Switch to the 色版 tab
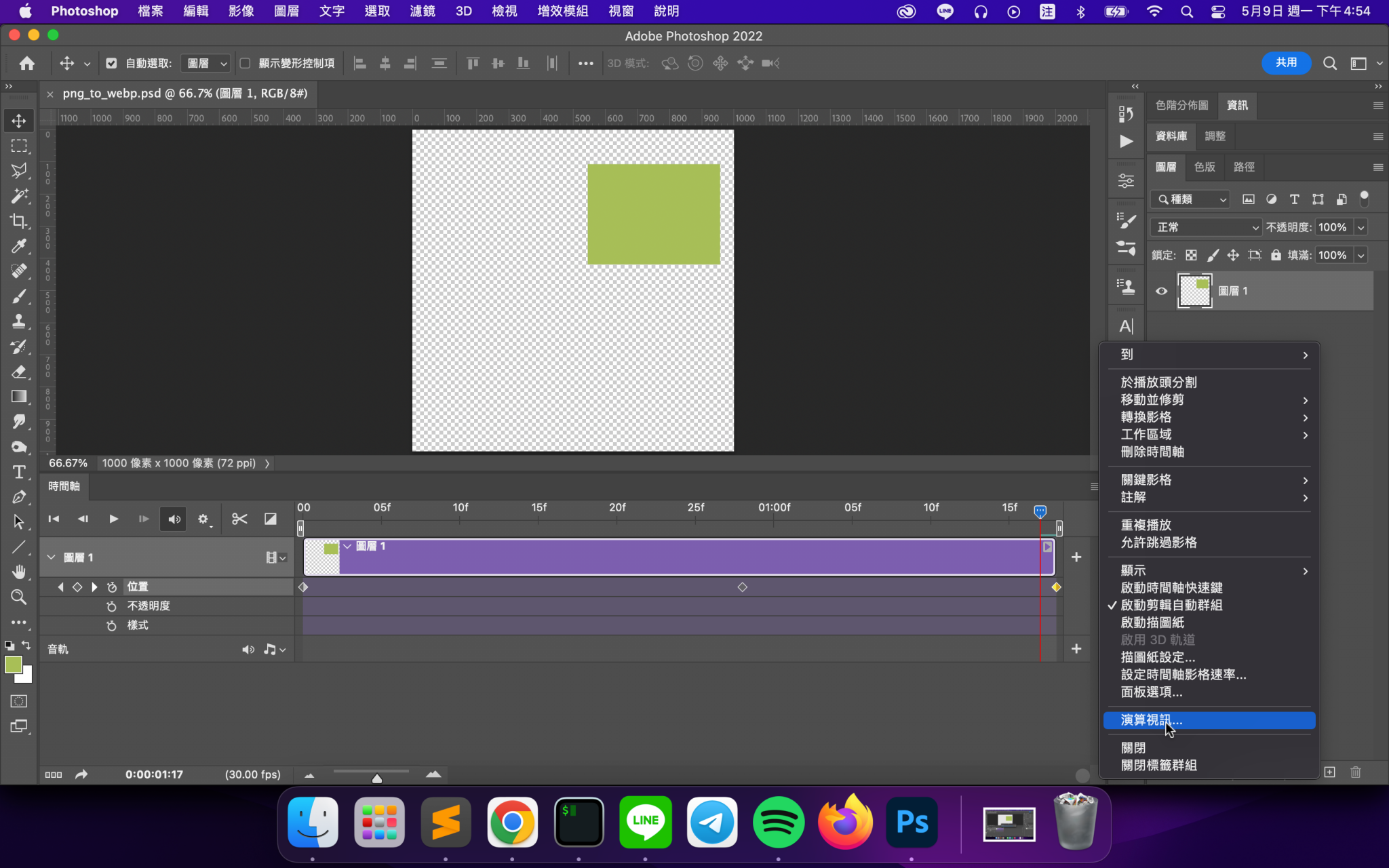The image size is (1389, 868). (x=1205, y=167)
